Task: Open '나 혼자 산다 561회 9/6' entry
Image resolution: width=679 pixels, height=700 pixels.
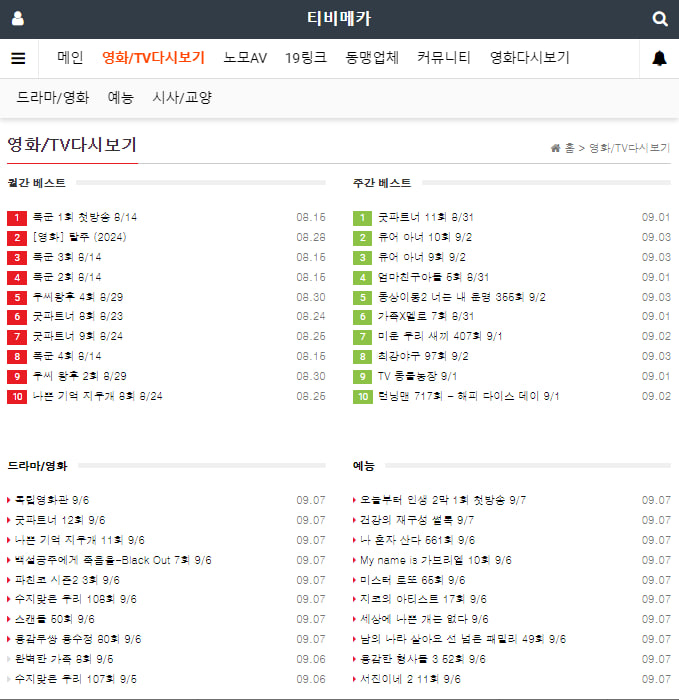Action: pyautogui.click(x=418, y=540)
